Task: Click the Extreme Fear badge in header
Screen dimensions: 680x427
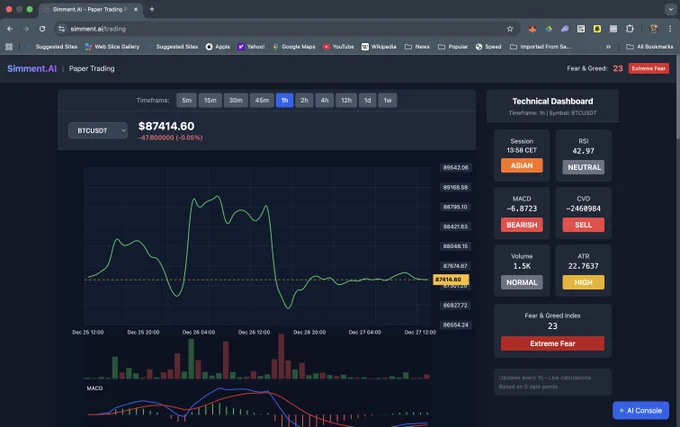Action: [x=648, y=68]
